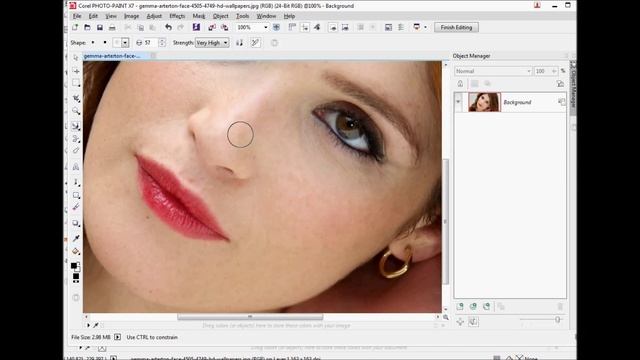
Task: Toggle the brush settings icon on property bar
Action: coord(255,42)
